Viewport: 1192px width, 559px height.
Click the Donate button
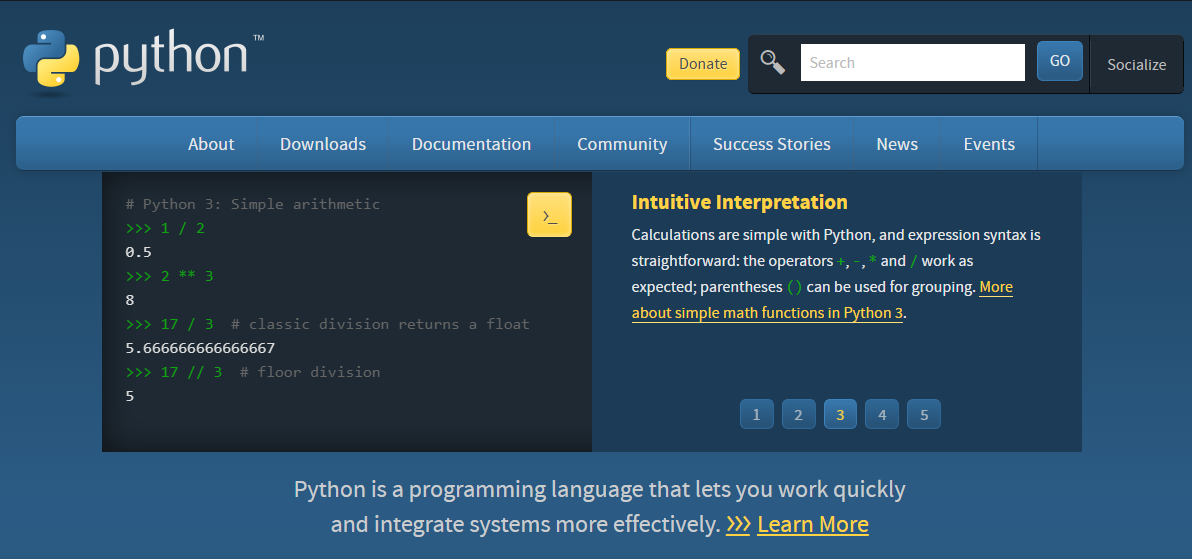point(702,64)
